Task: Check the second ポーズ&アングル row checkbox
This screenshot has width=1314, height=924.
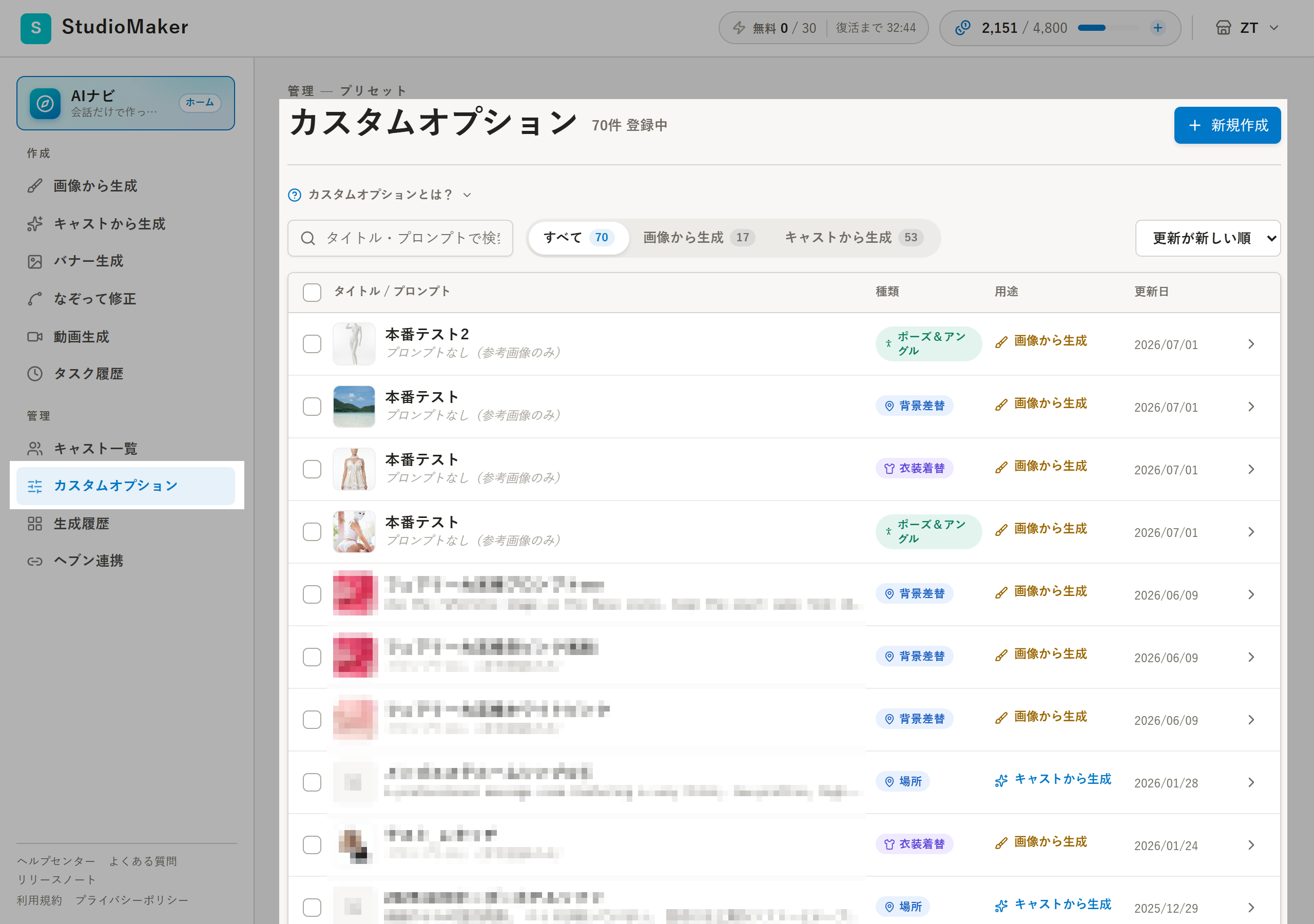Action: tap(312, 532)
